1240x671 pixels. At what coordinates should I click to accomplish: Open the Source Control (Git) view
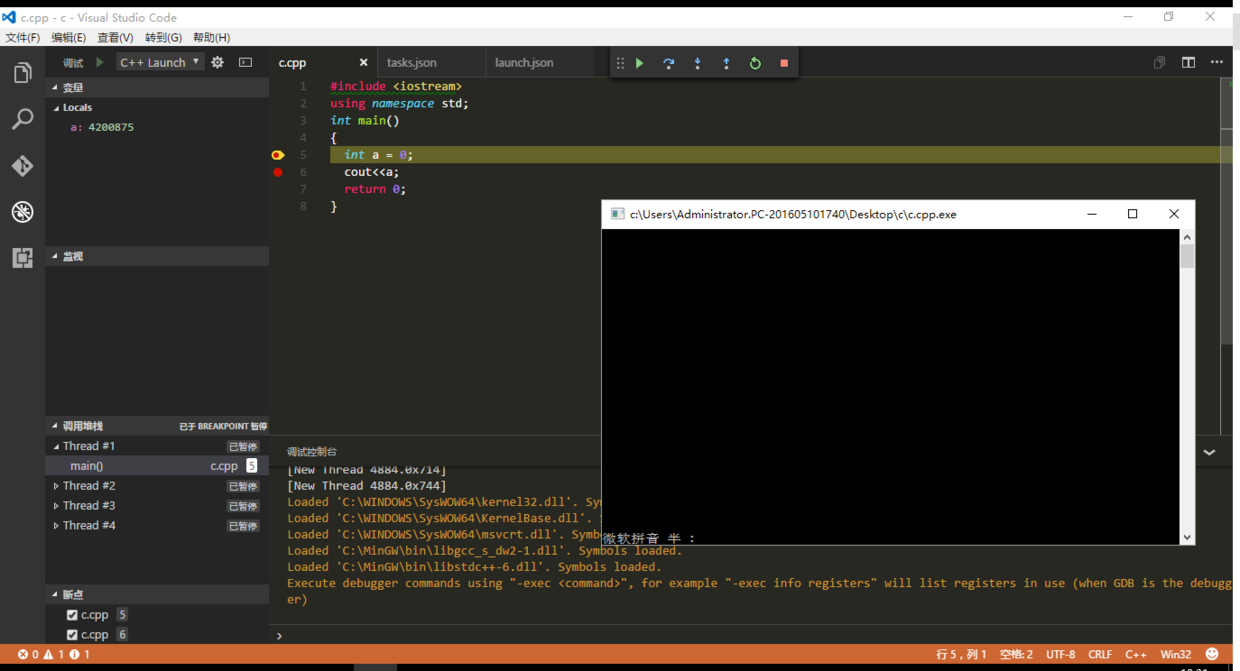coord(22,165)
